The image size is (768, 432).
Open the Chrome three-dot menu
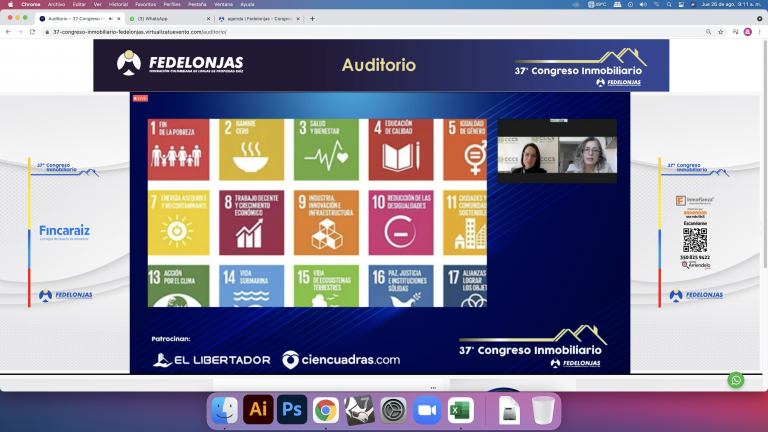[760, 32]
